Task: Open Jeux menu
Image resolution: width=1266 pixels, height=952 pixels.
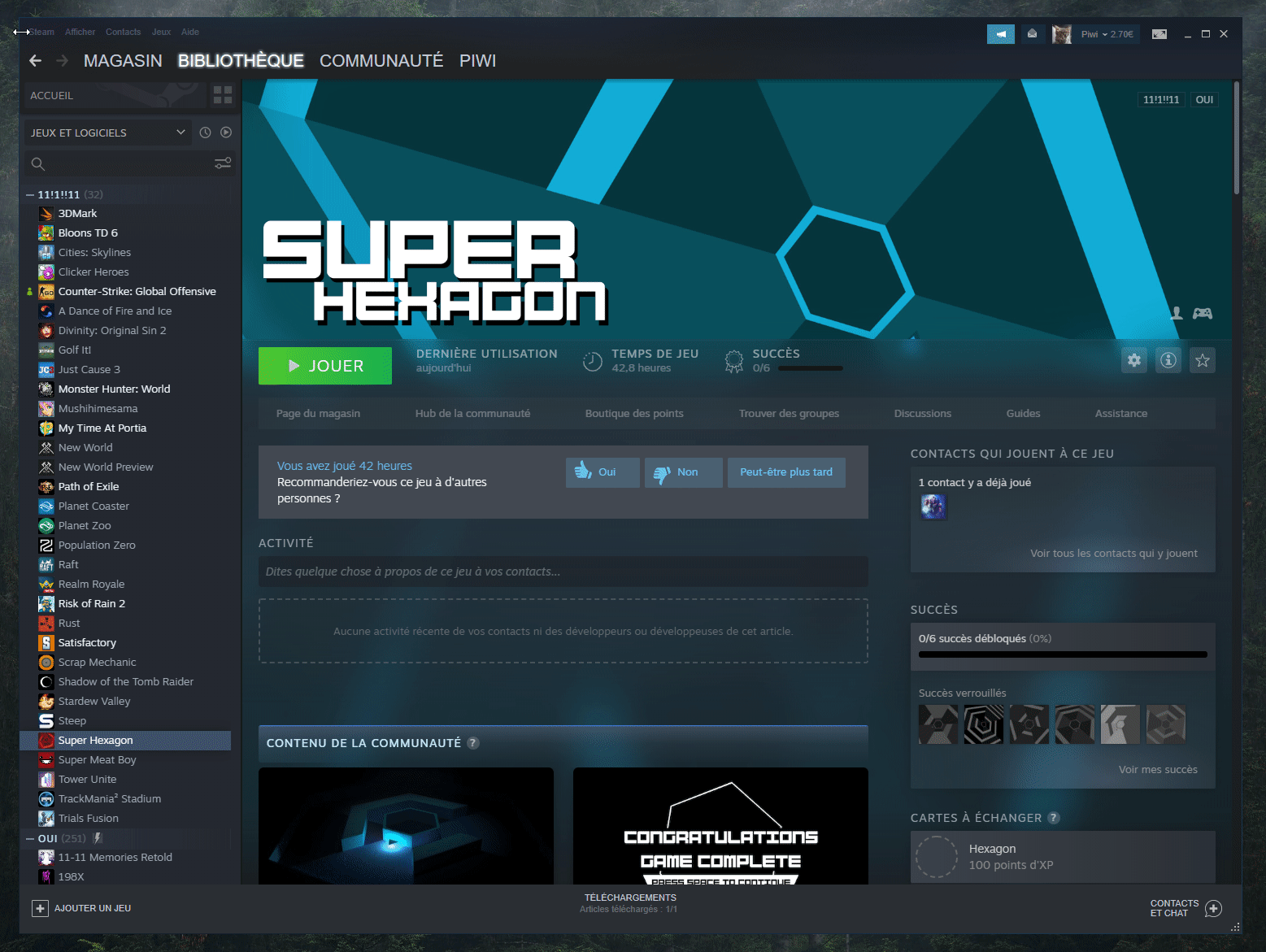Action: (161, 33)
